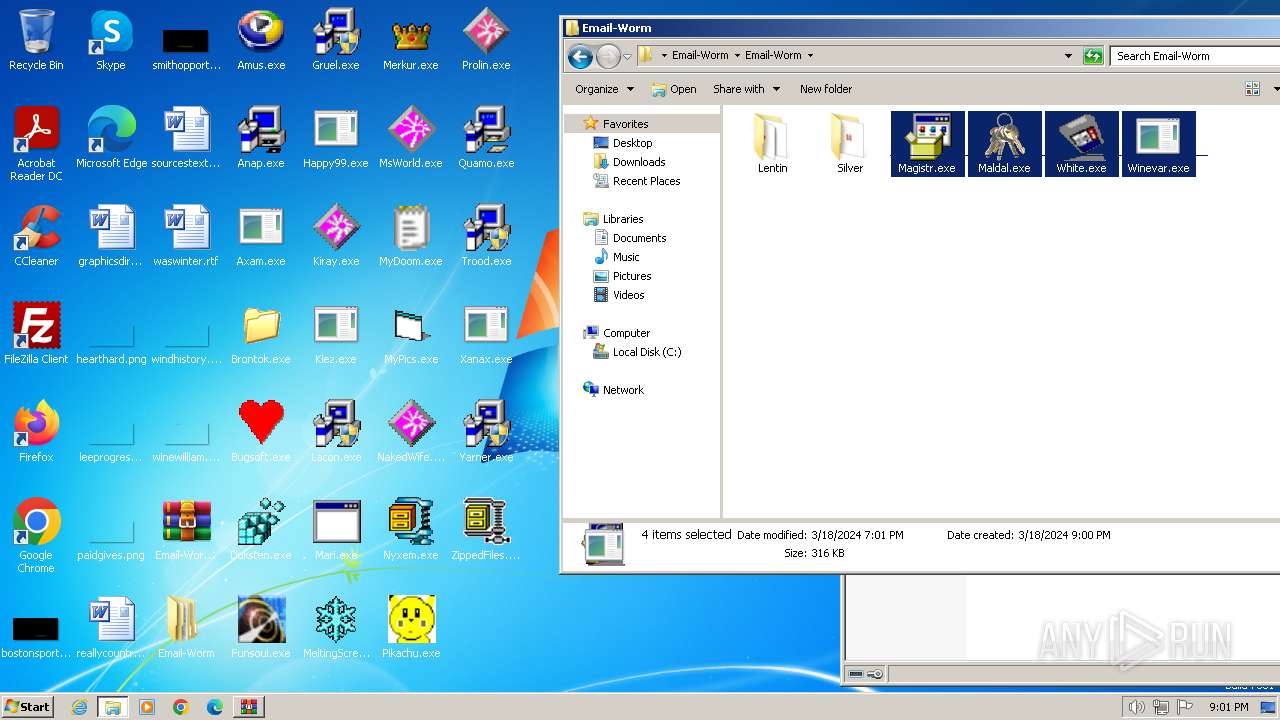The image size is (1280, 720).
Task: Select the MsWorld.exe desktop icon
Action: pyautogui.click(x=411, y=138)
